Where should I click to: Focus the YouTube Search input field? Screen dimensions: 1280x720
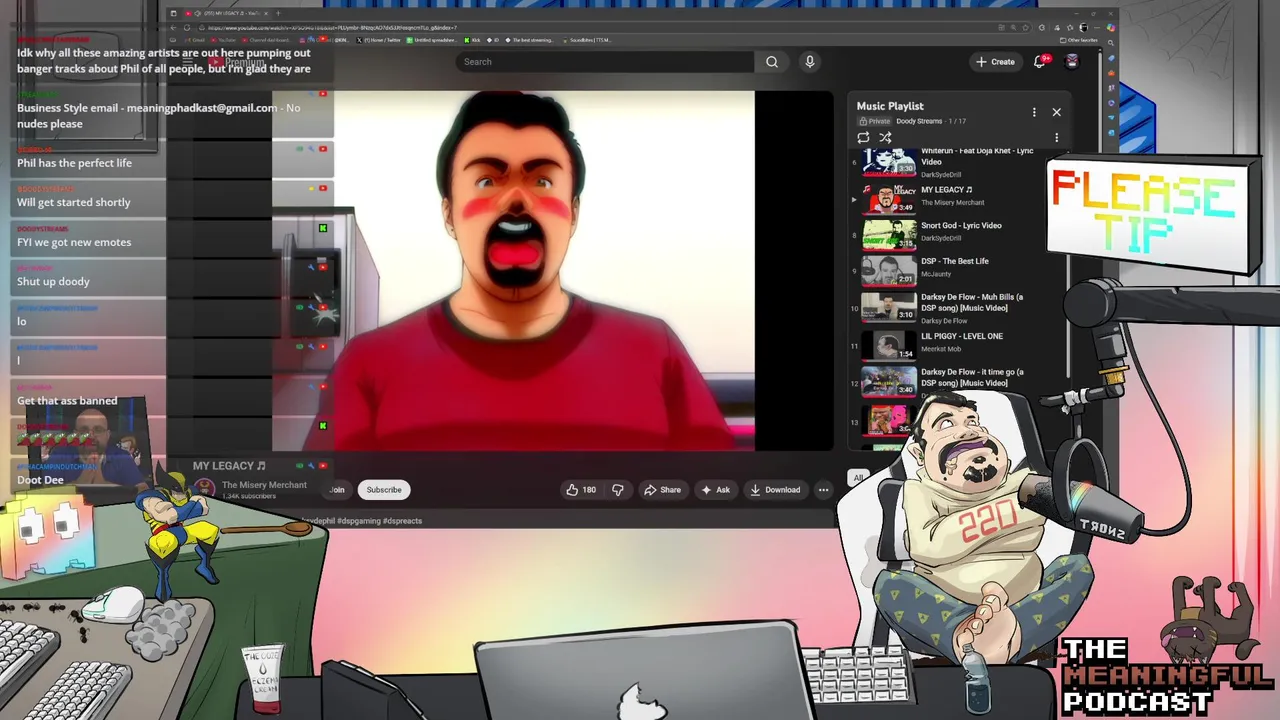click(x=605, y=62)
